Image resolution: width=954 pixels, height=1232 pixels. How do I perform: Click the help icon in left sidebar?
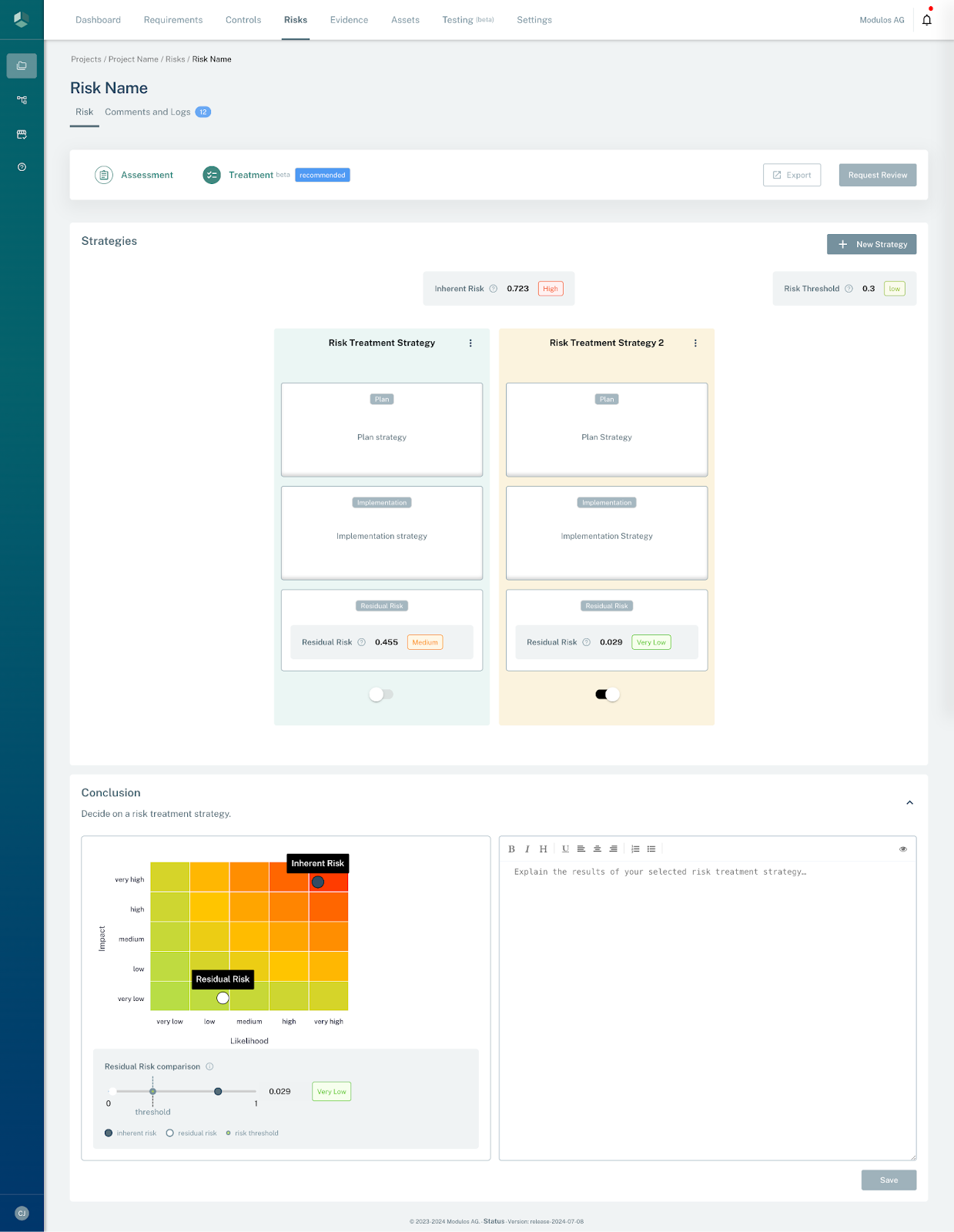(x=22, y=167)
